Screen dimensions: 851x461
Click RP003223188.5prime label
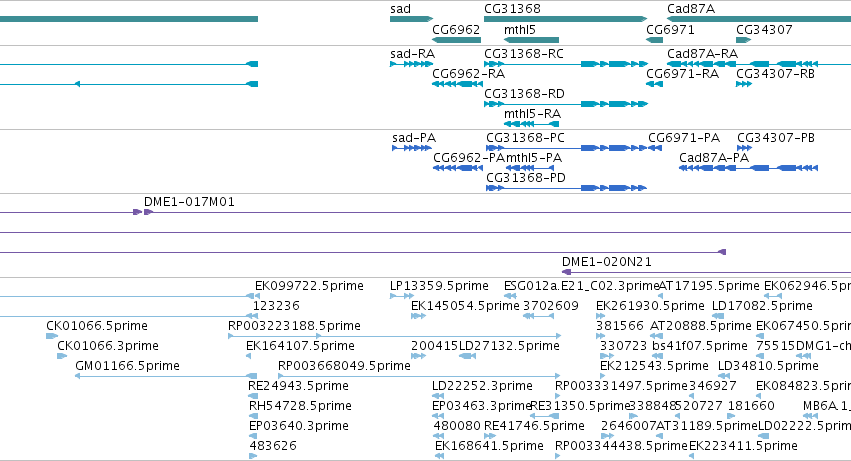294,326
